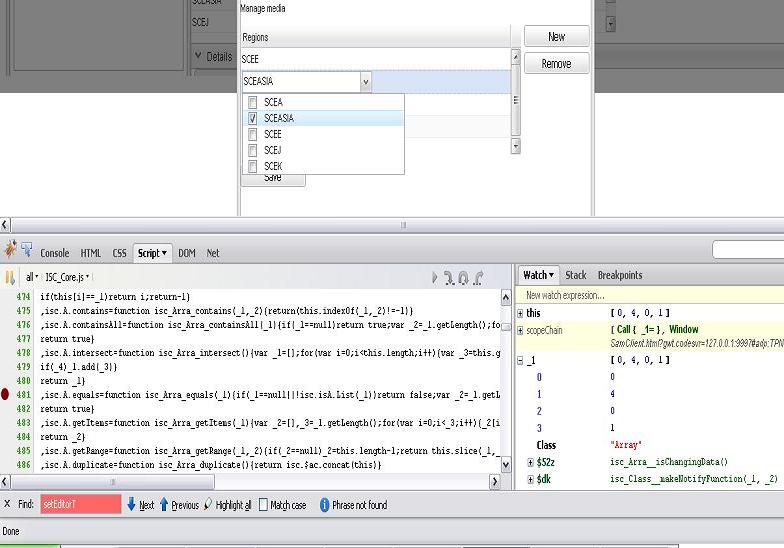Uncheck the SCEASIA checkbox
This screenshot has height=548, width=784.
(x=253, y=118)
